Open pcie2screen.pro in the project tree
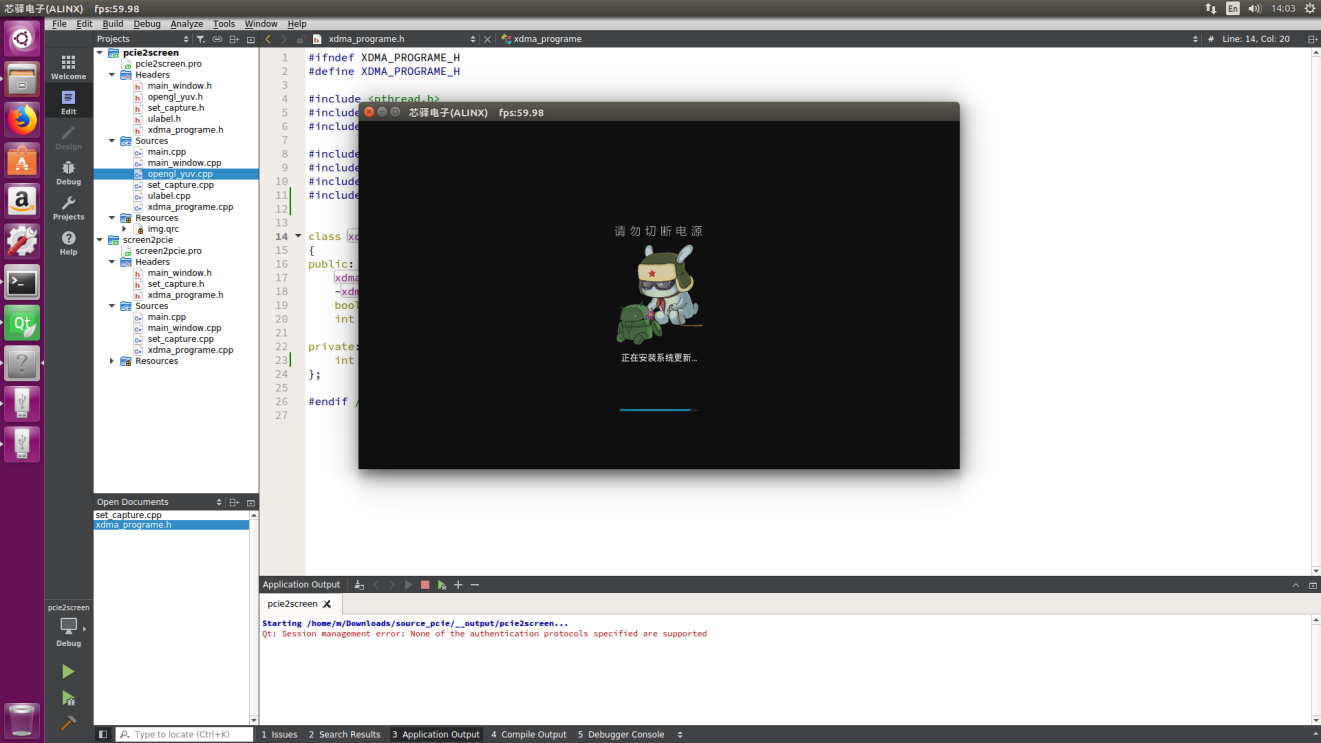This screenshot has width=1321, height=743. pyautogui.click(x=168, y=64)
